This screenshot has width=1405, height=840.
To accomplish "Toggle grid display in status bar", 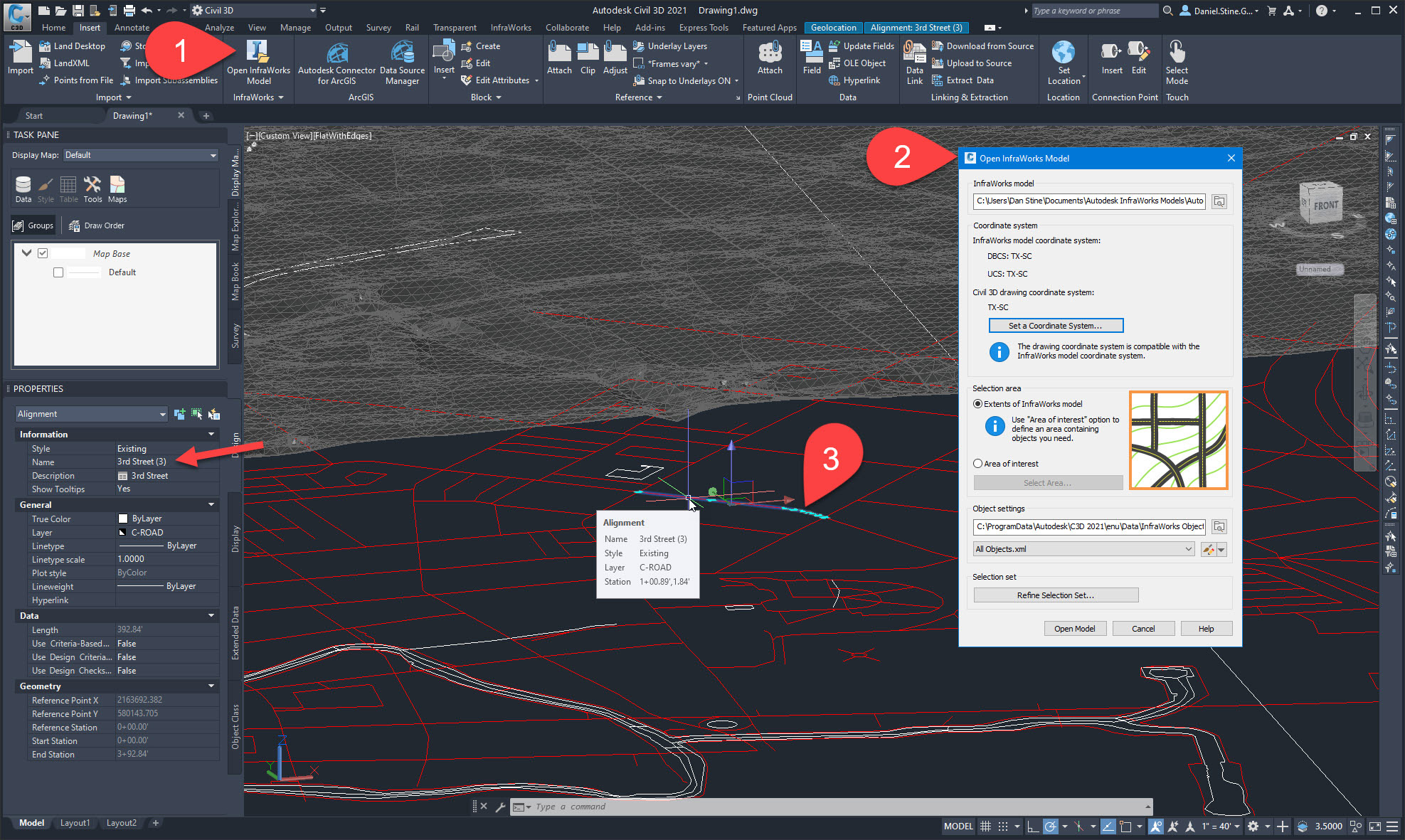I will coord(985,826).
